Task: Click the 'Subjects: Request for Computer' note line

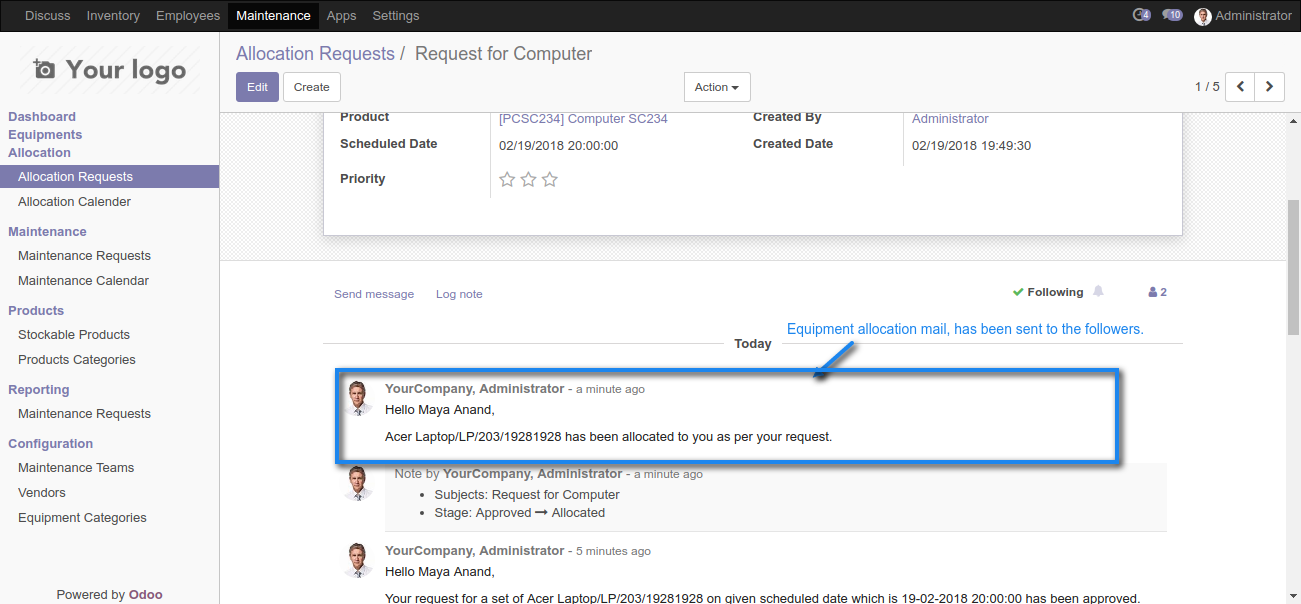Action: point(527,495)
